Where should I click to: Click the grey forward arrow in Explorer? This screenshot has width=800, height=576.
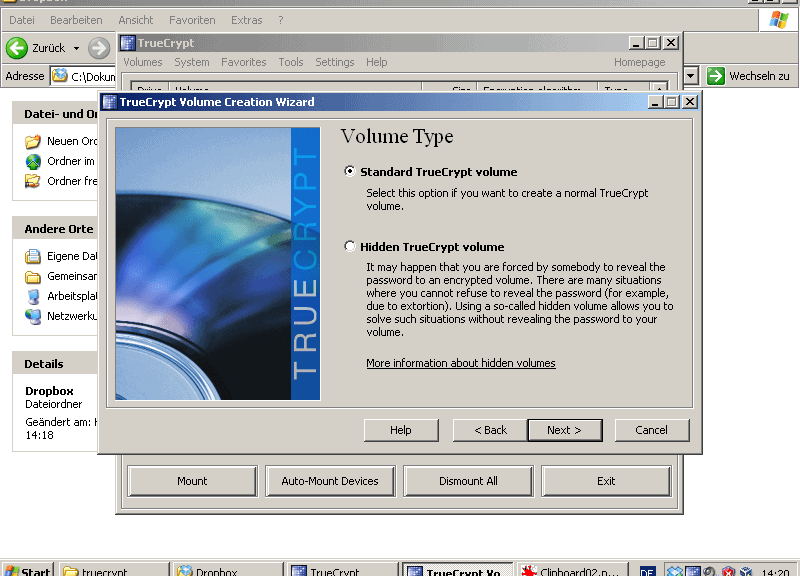98,48
